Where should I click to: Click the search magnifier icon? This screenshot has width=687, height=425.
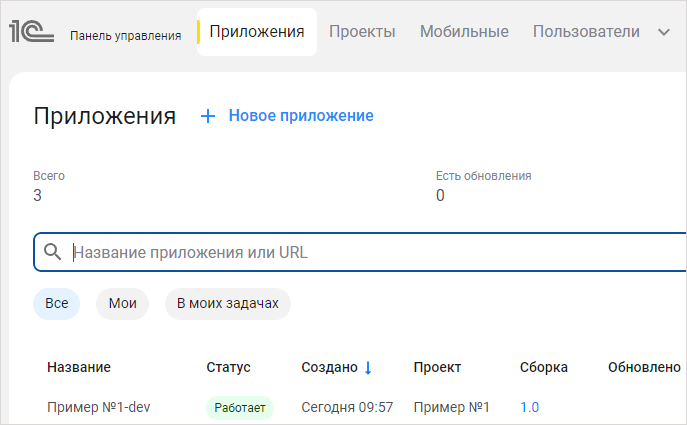coord(53,252)
